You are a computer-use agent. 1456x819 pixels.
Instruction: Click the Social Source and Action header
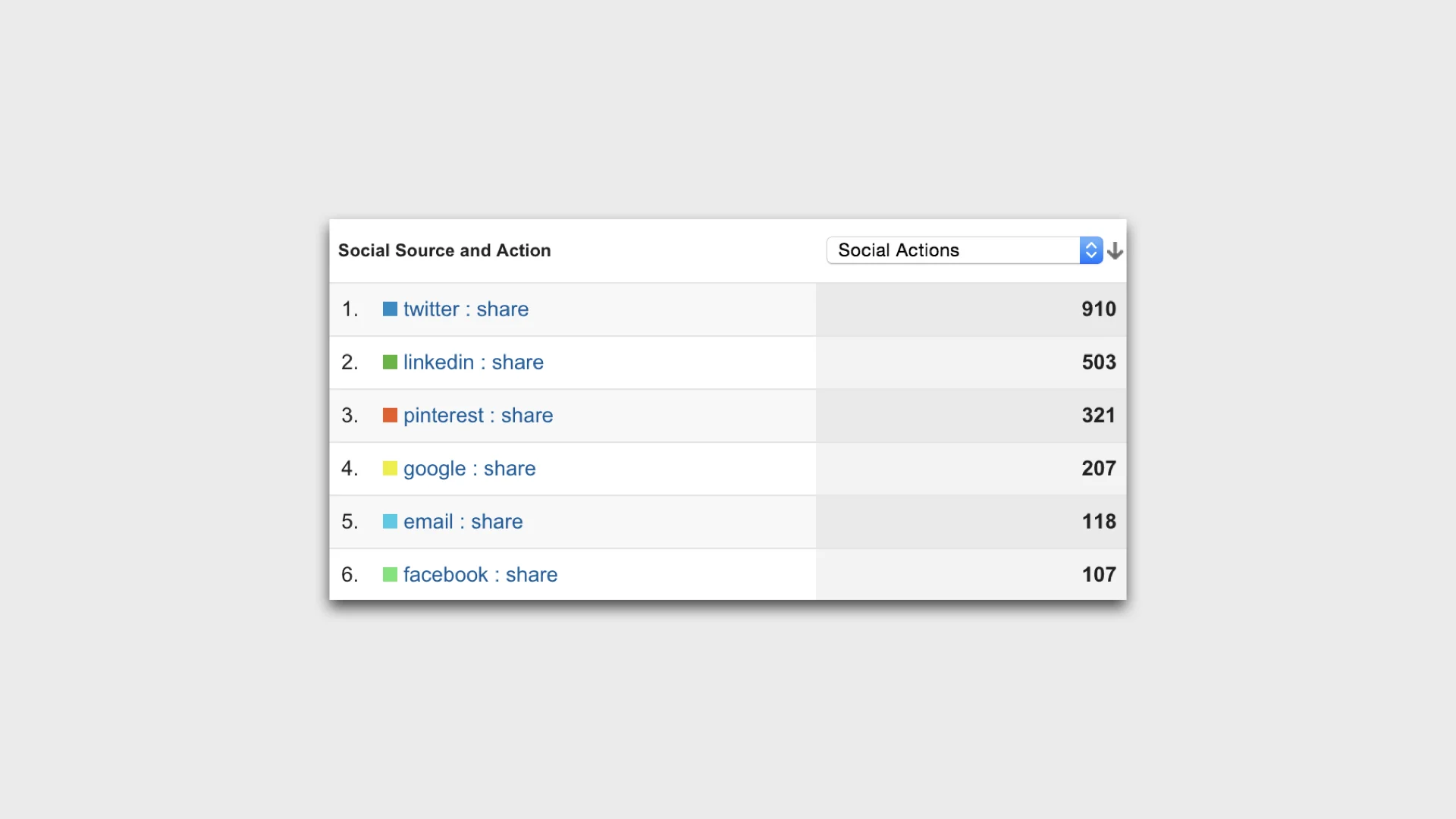(x=444, y=250)
